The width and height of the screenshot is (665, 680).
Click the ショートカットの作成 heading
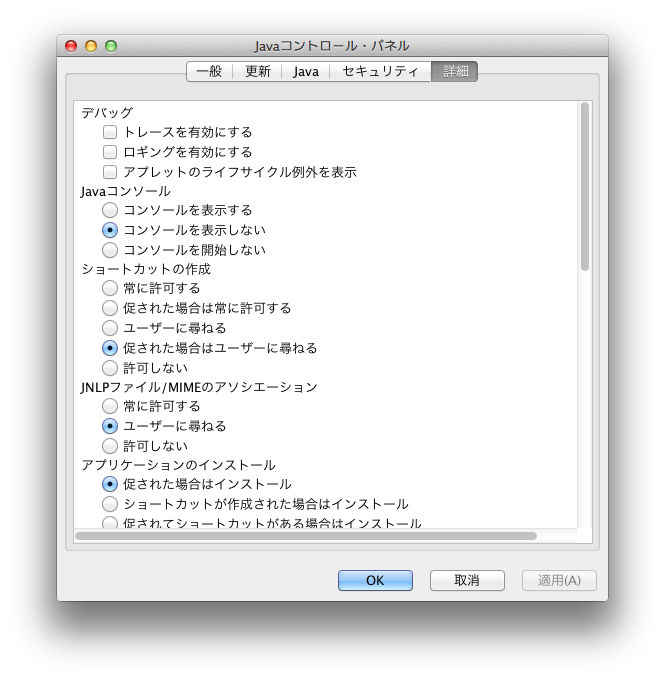[146, 269]
